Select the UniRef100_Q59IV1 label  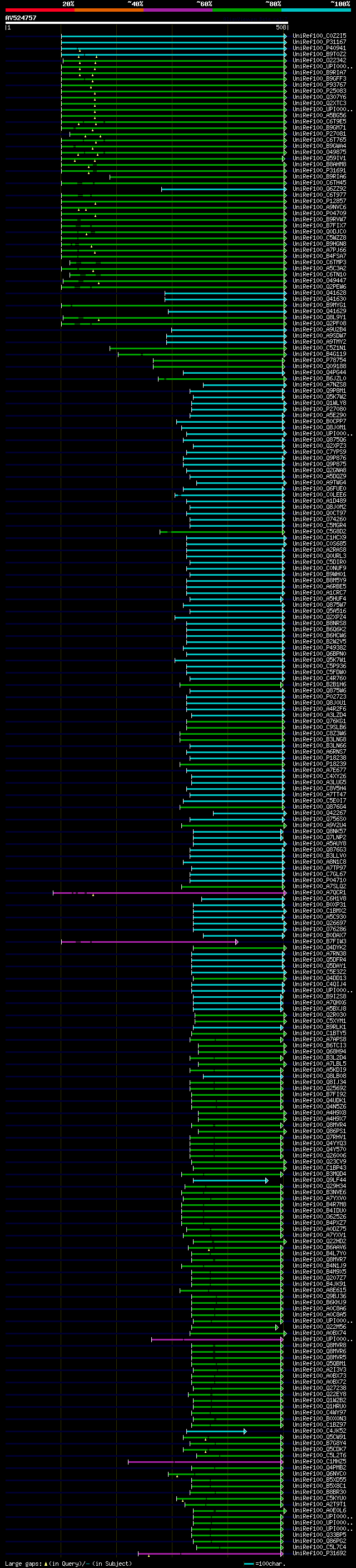319,159
